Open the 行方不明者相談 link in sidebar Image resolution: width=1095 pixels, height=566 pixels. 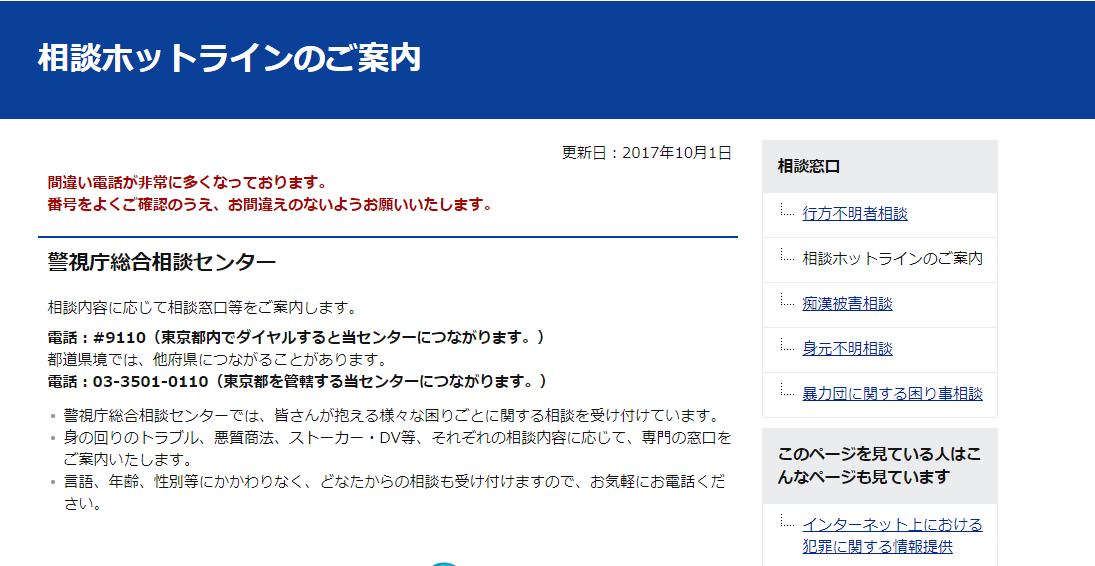pyautogui.click(x=854, y=213)
